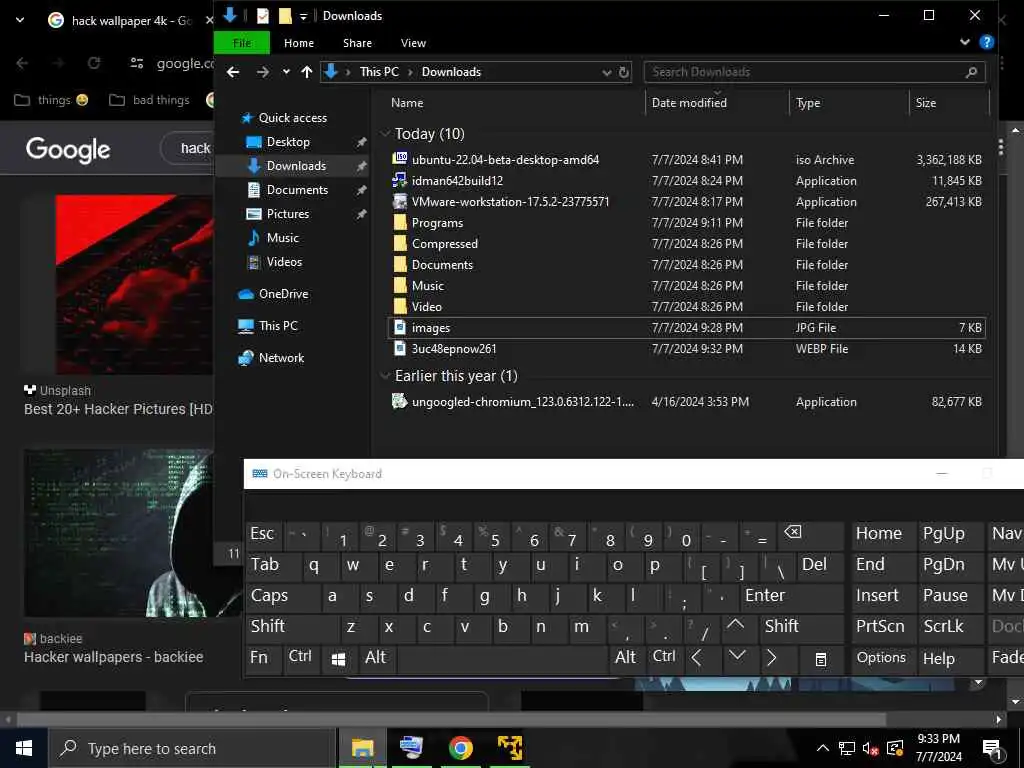Toggle Caps key on On-Screen Keyboard

282,596
